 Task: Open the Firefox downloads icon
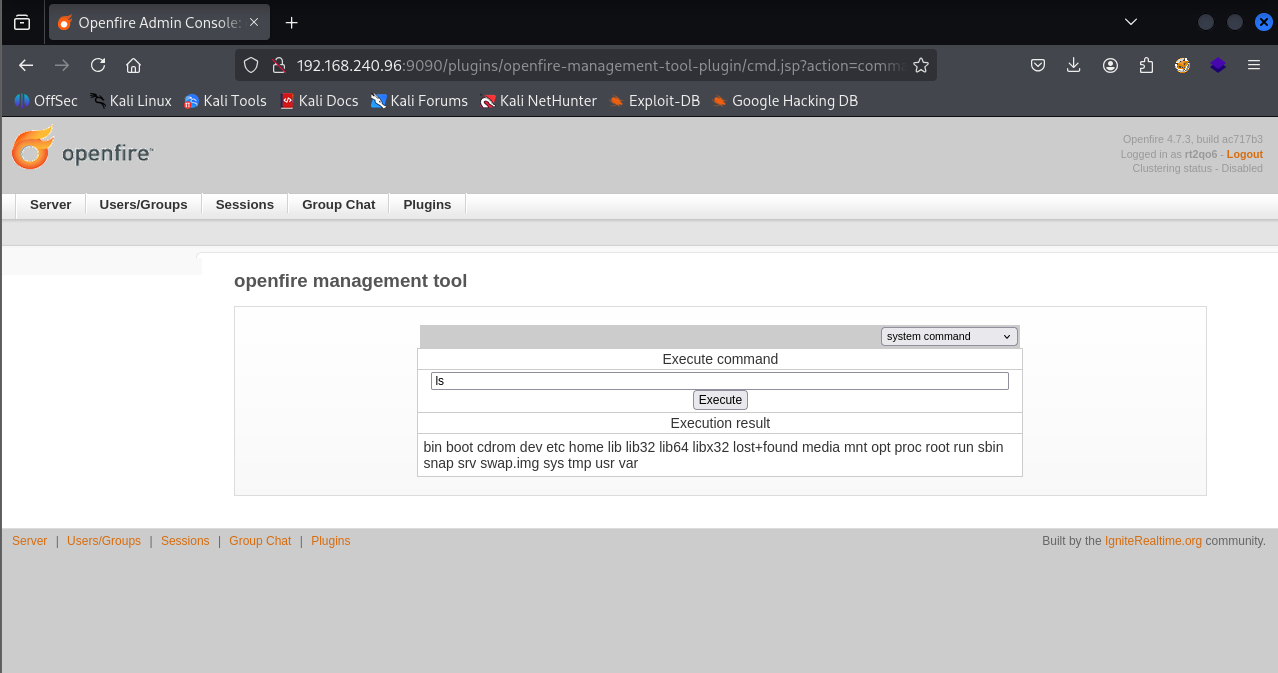click(x=1074, y=65)
